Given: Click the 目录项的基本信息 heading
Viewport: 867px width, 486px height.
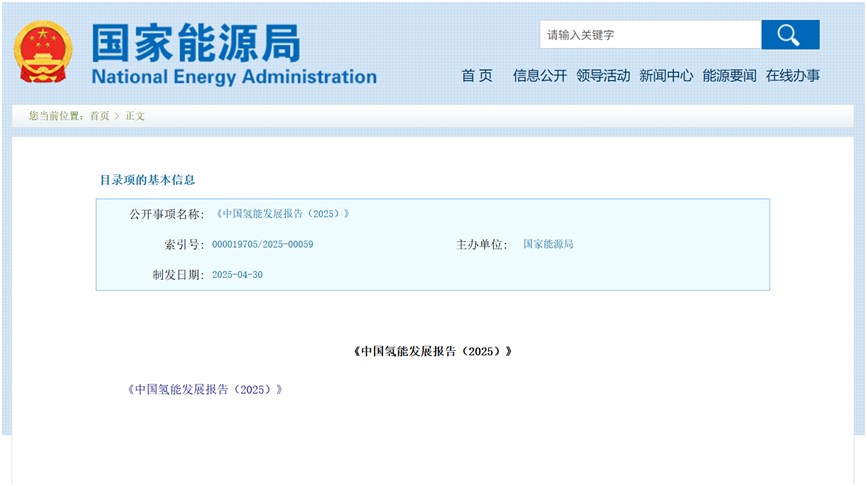Looking at the screenshot, I should coord(147,180).
